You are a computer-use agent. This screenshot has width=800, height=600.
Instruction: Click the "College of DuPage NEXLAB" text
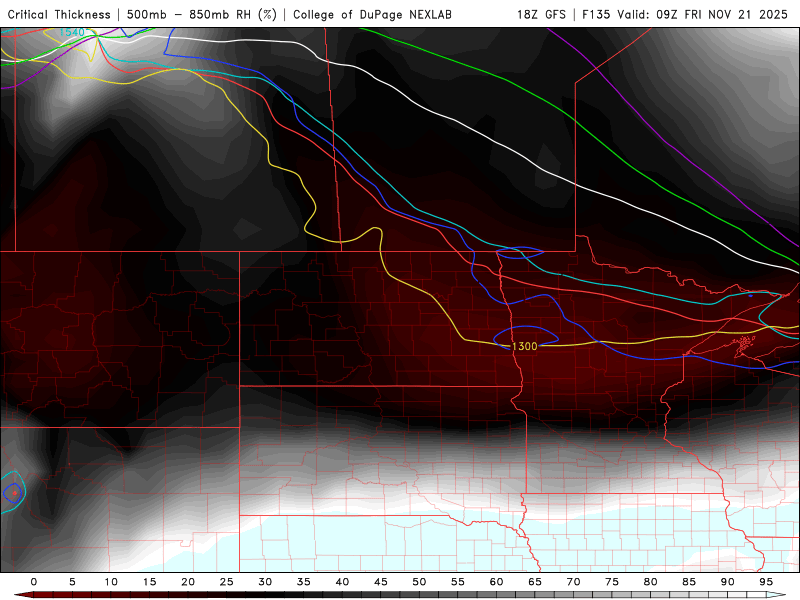pyautogui.click(x=372, y=14)
